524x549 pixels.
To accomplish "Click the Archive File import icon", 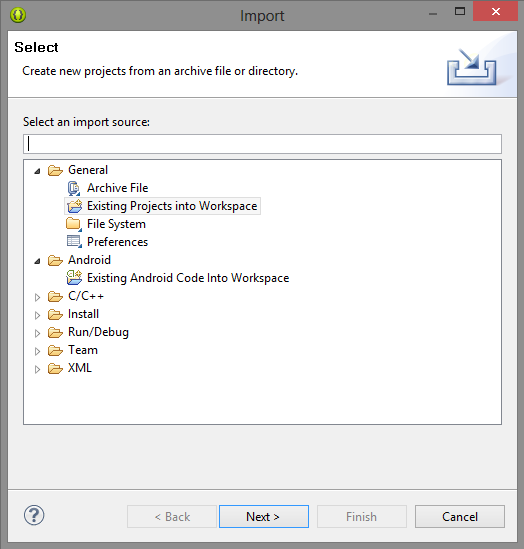I will [74, 188].
